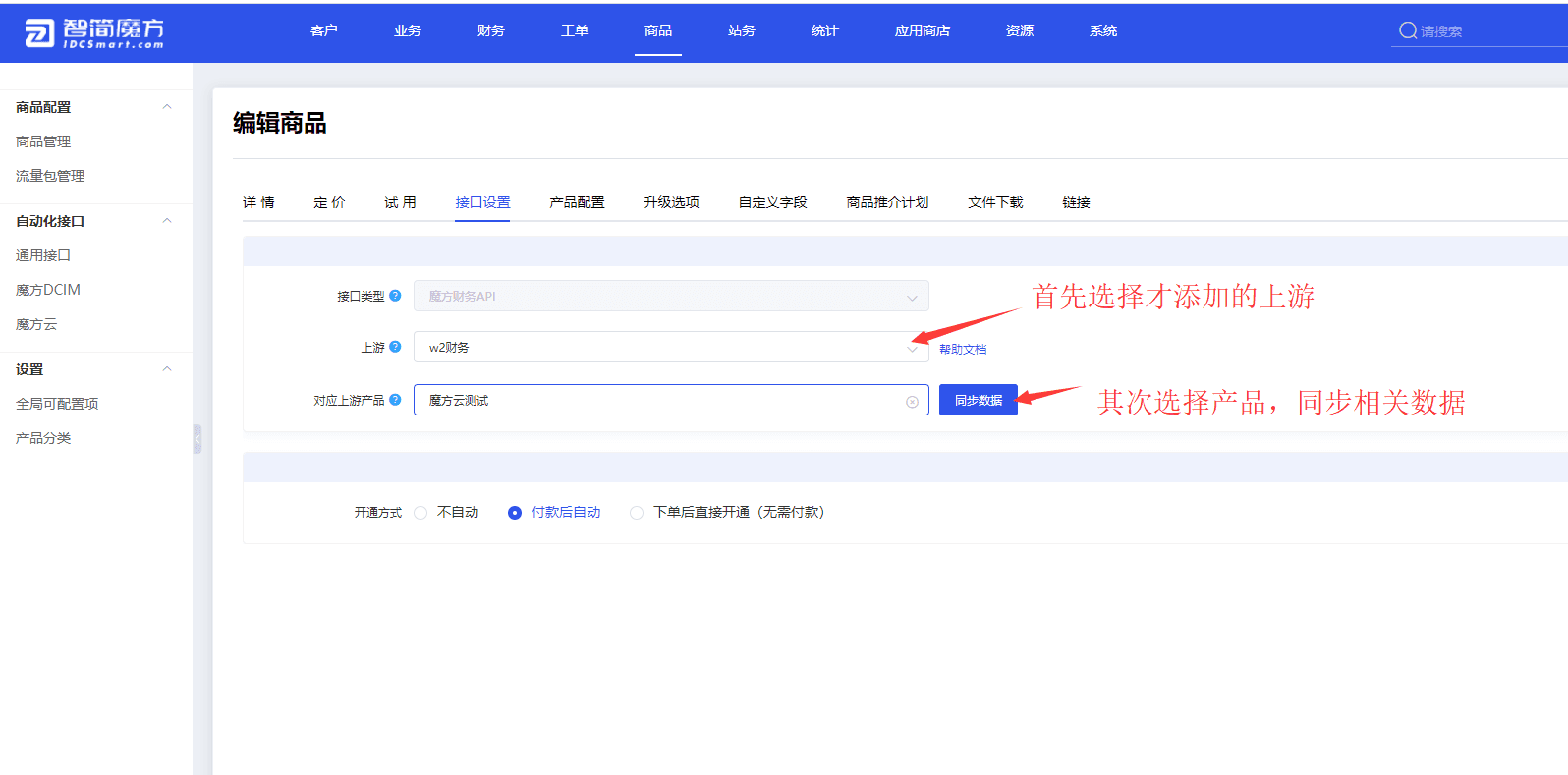
Task: Switch to the 升级选项 tab
Action: click(x=671, y=202)
